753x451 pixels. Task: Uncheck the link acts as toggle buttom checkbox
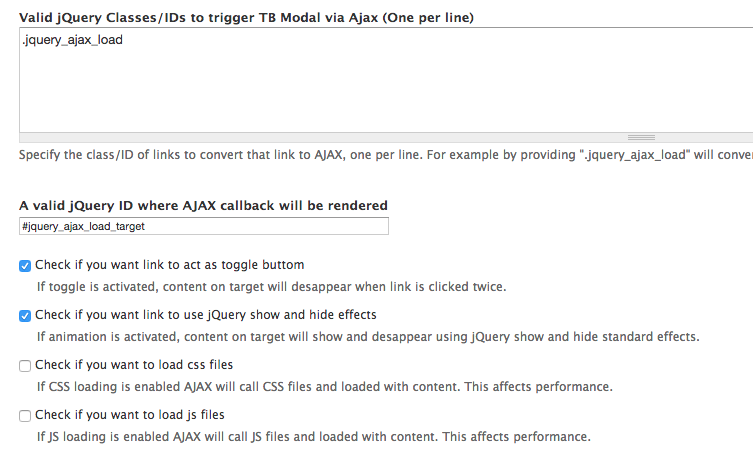click(x=25, y=266)
